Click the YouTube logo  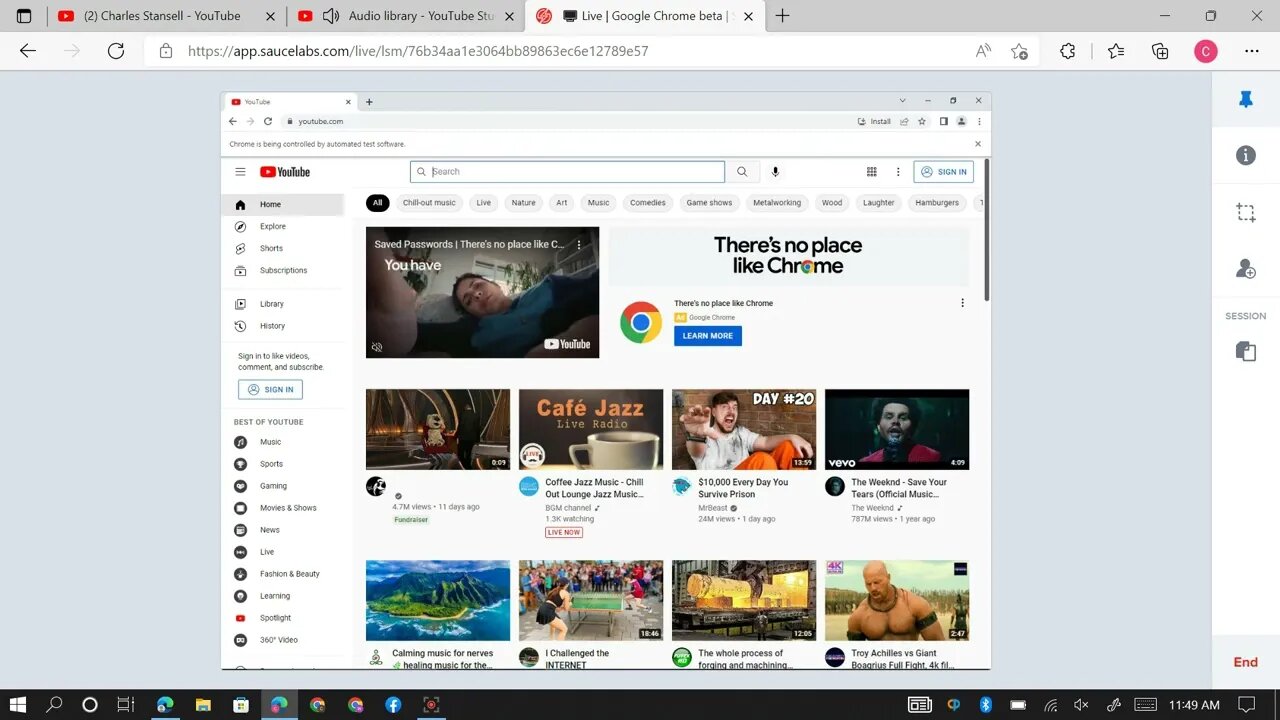(285, 172)
